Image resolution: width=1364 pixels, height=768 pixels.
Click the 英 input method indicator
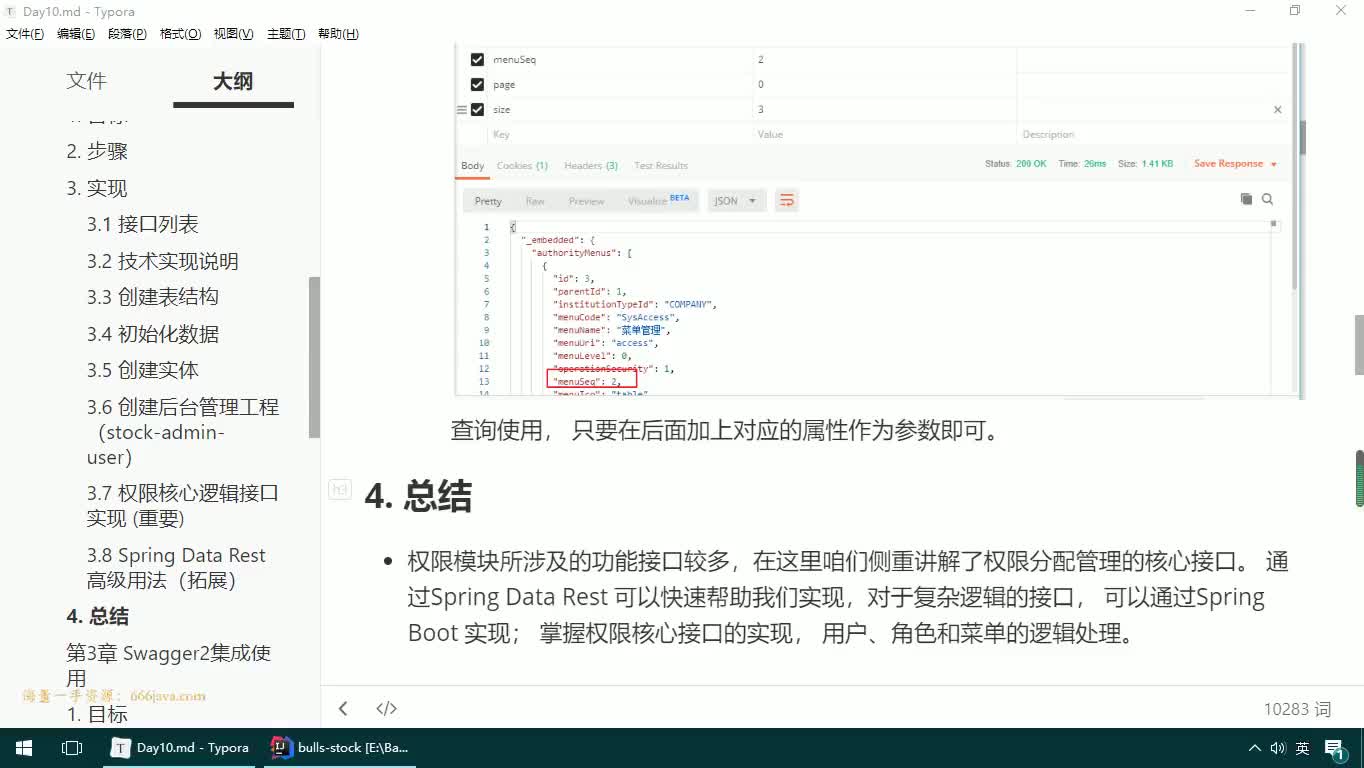pos(1303,748)
